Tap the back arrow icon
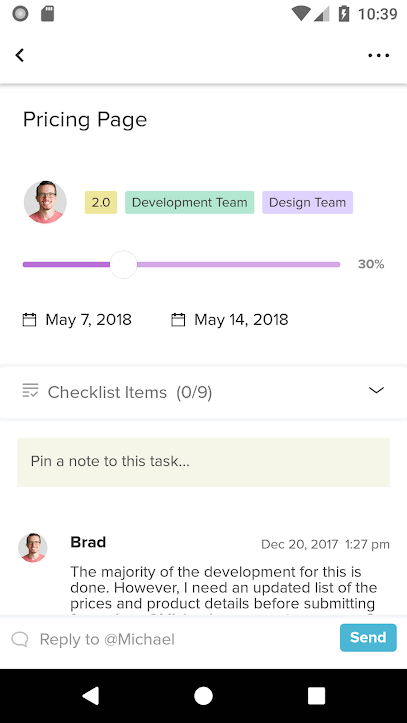This screenshot has height=723, width=407. [19, 55]
